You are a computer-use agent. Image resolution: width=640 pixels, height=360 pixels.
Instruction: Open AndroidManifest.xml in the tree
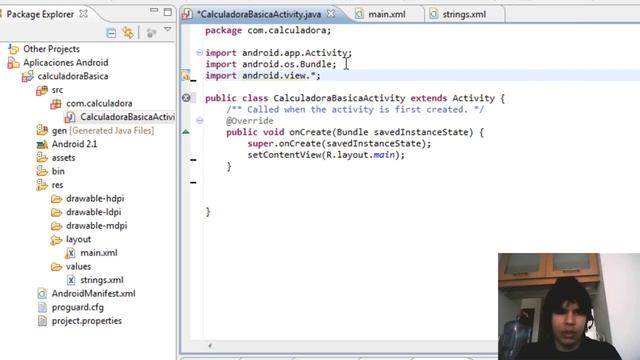pyautogui.click(x=93, y=293)
